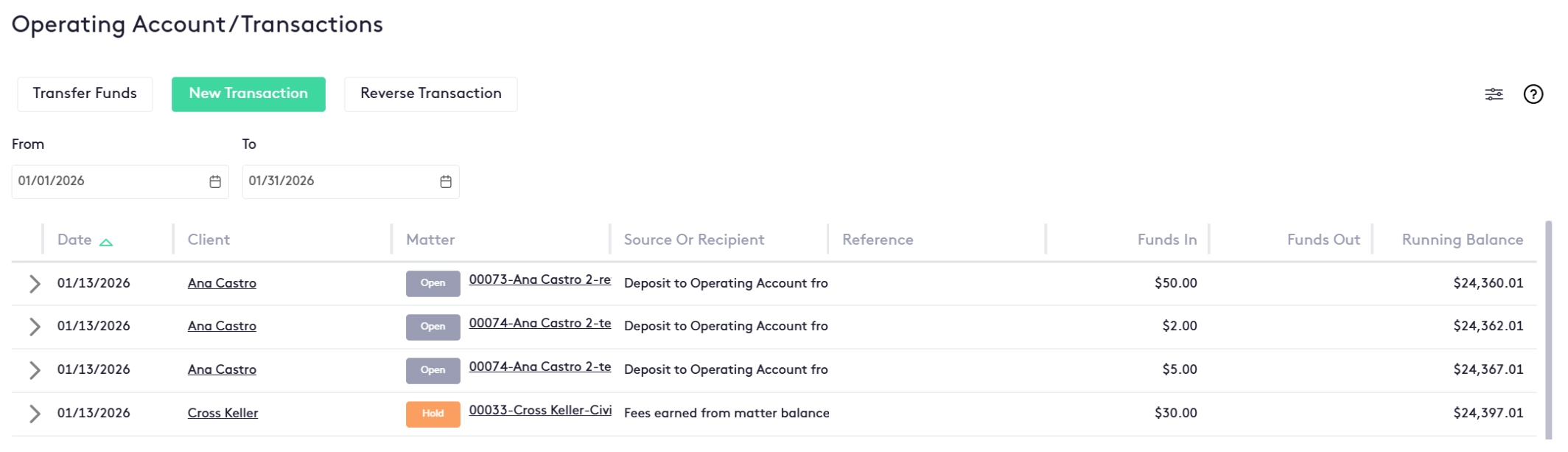Sort by the Funds In column header
The height and width of the screenshot is (452, 1568).
tap(1166, 240)
